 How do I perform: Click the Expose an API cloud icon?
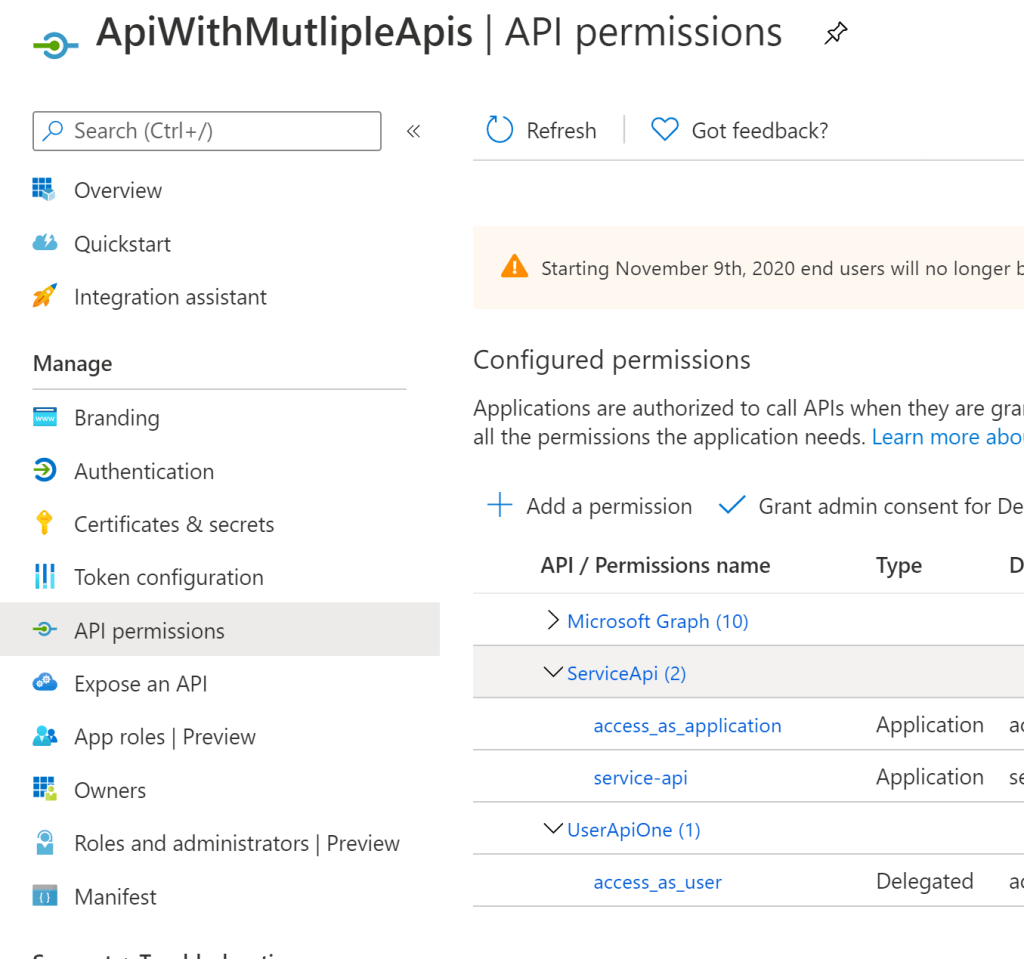44,683
